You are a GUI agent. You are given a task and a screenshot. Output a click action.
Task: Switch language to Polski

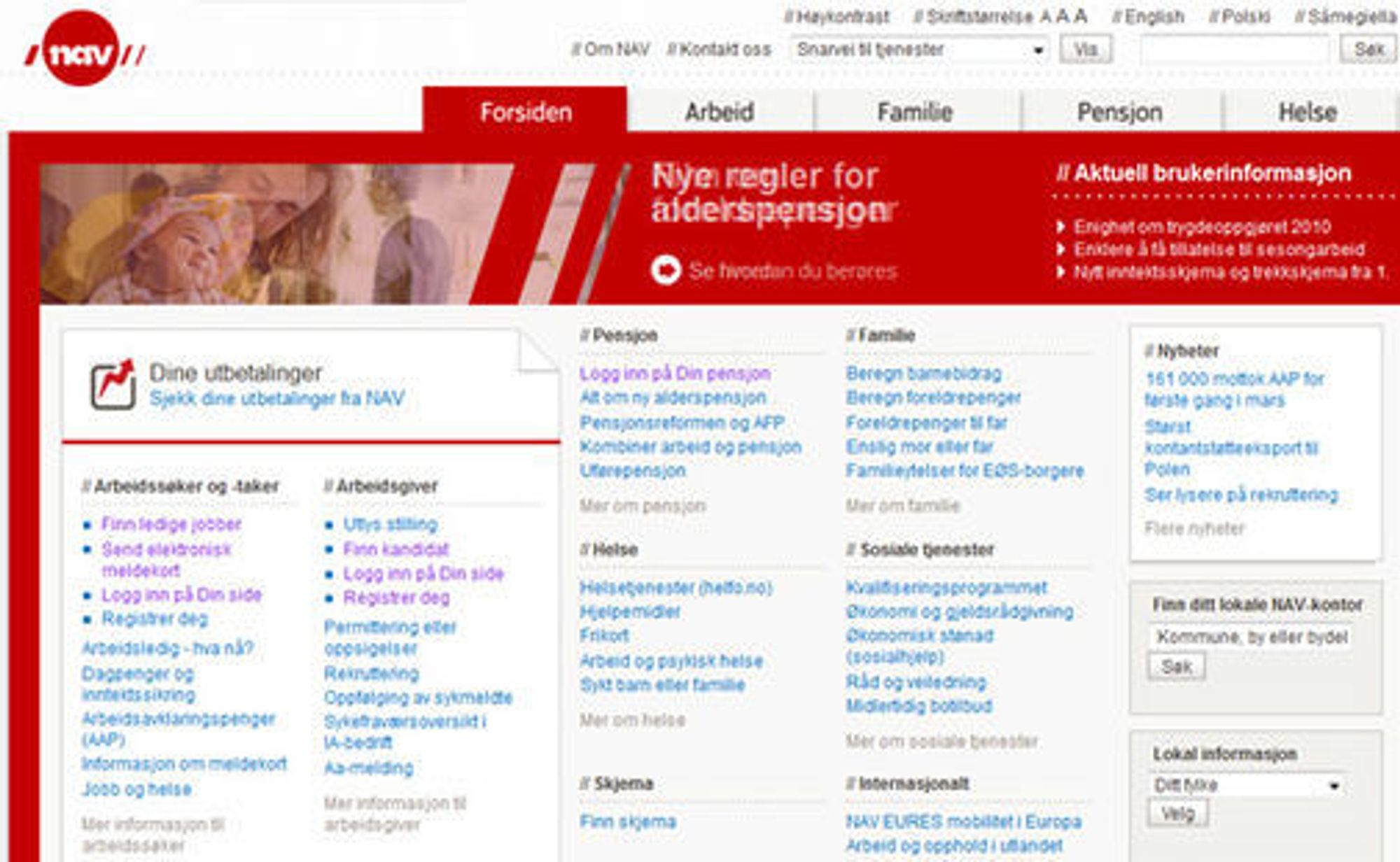click(1240, 17)
